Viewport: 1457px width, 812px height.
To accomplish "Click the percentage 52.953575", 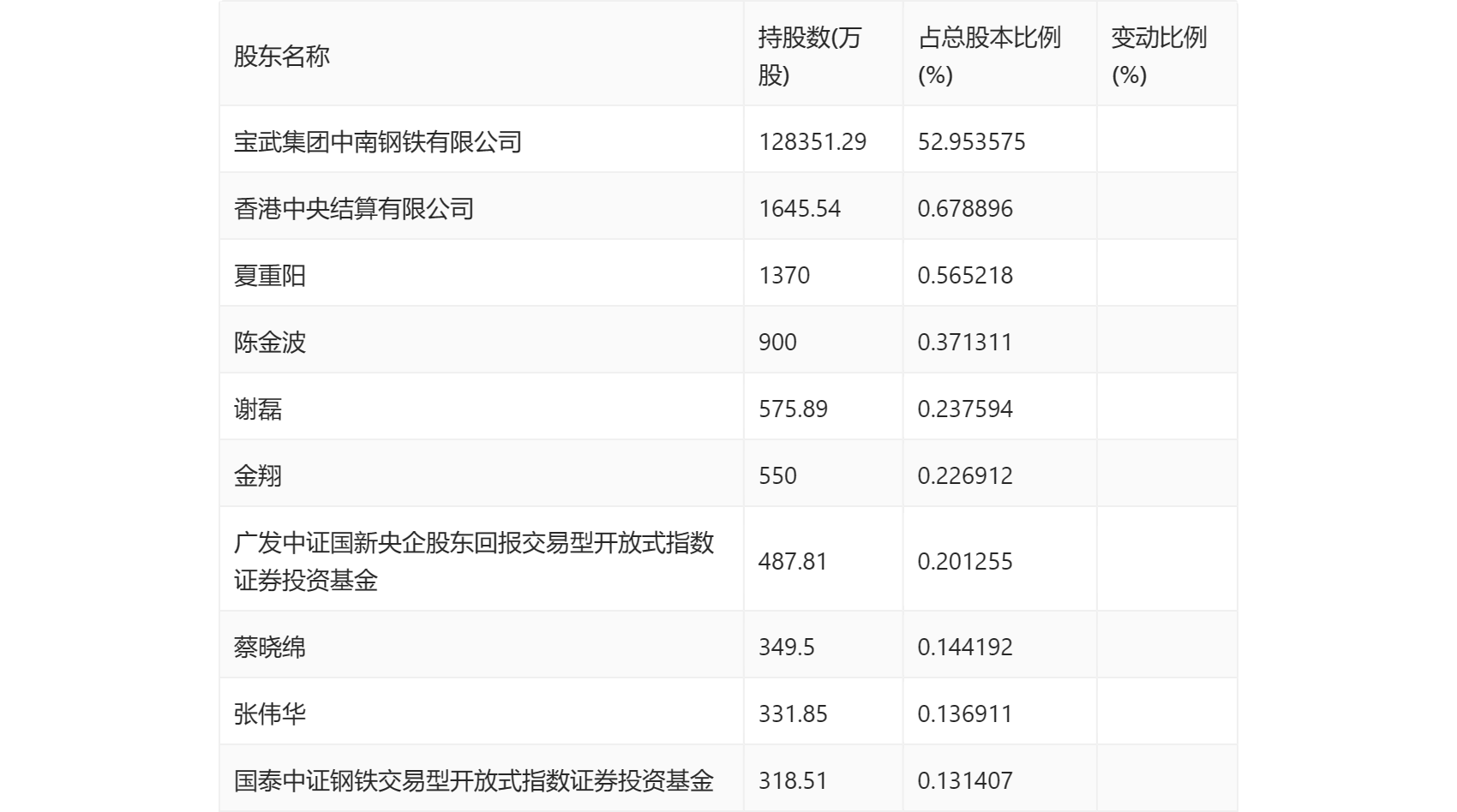I will [x=972, y=141].
